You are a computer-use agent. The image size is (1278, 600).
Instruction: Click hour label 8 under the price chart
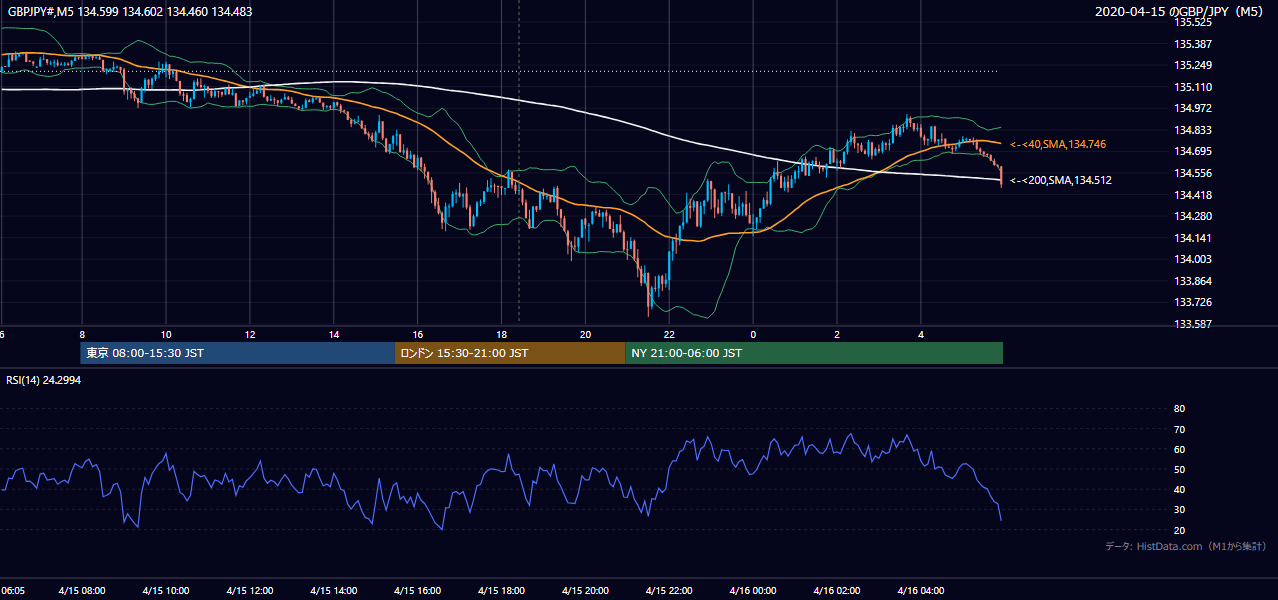82,335
